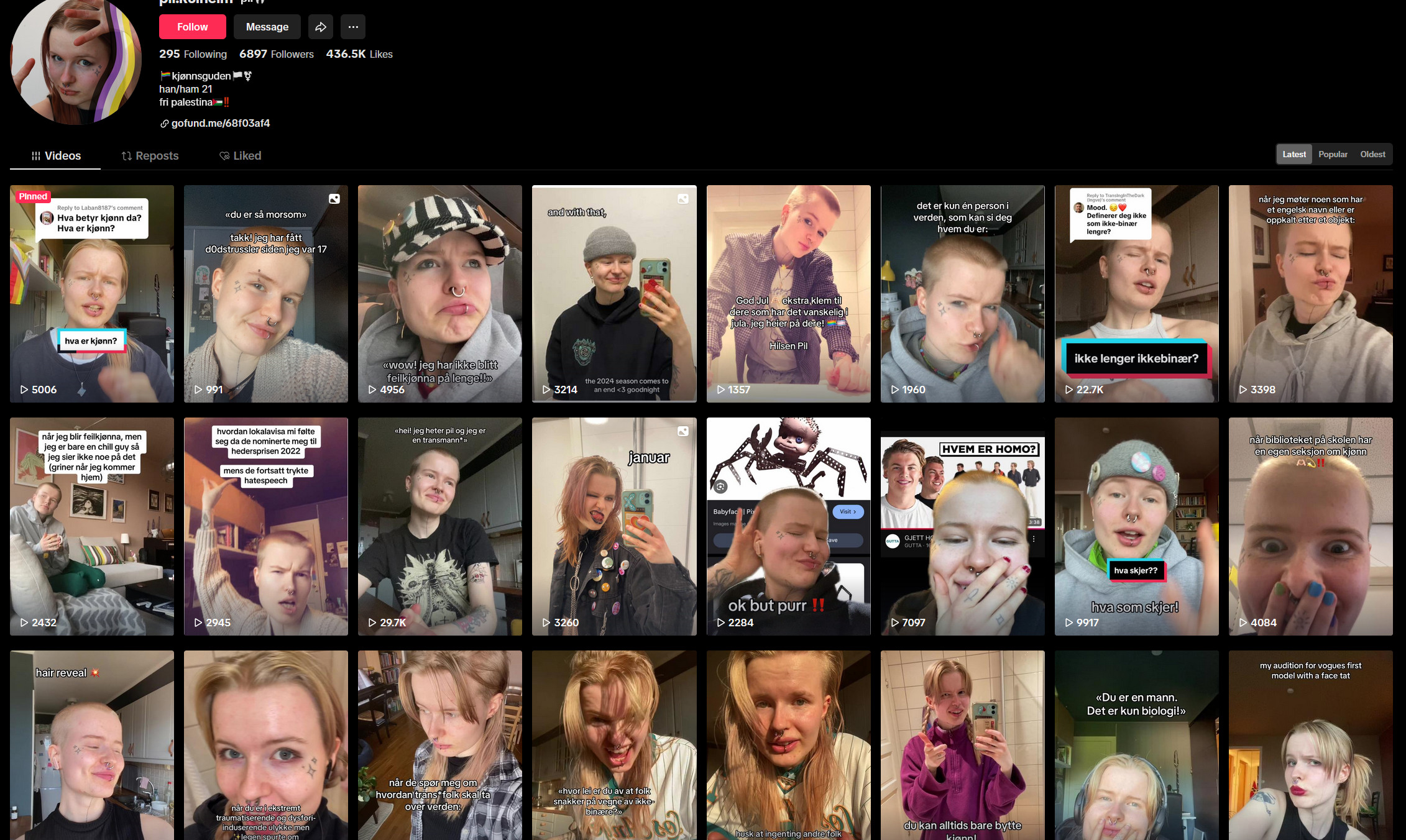Open the 'God Jul' video with 1357 views
Viewport: 1406px width, 840px height.
(x=789, y=294)
